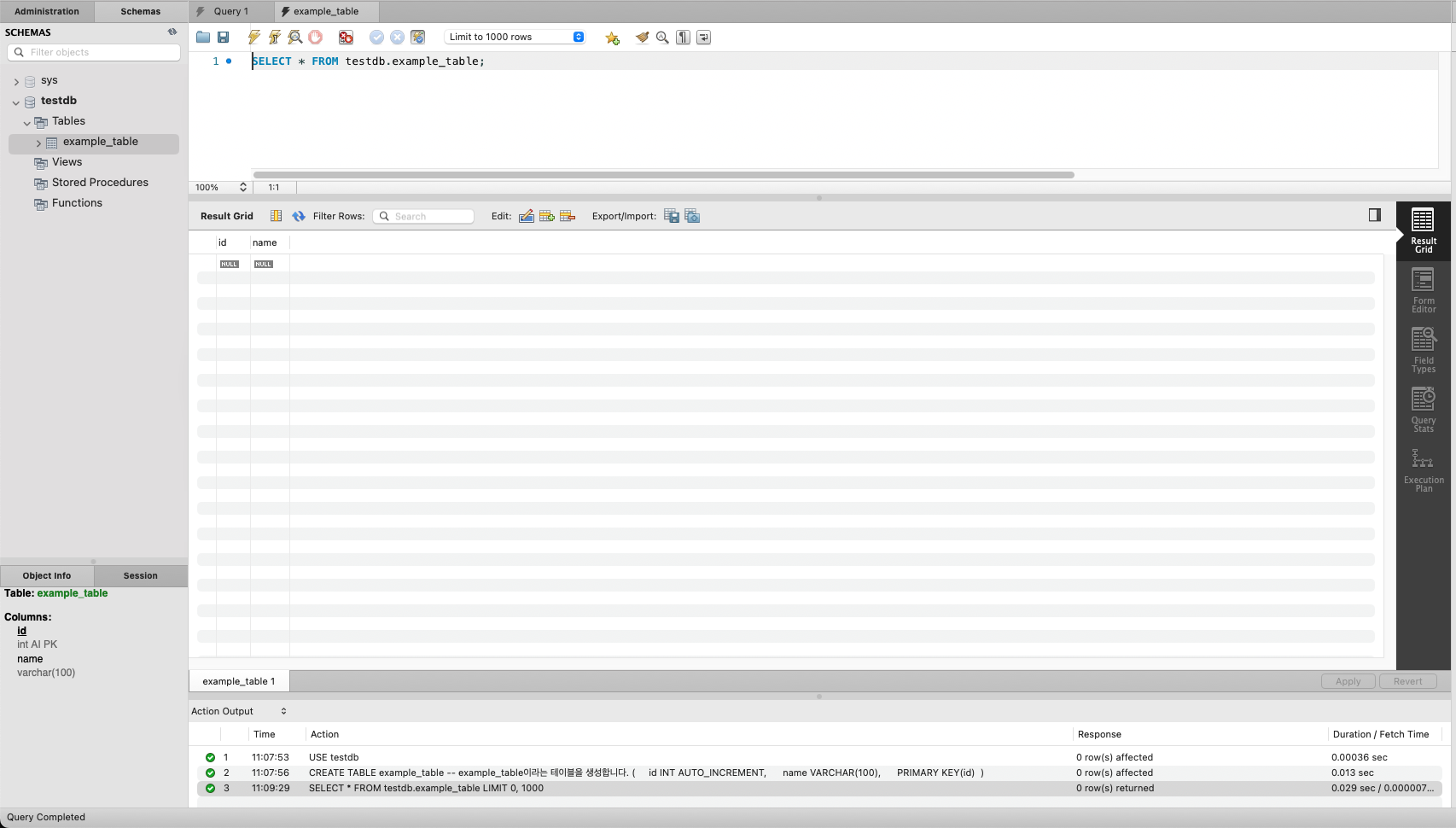Expand the sys schema
Viewport: 1456px width, 828px height.
point(16,81)
